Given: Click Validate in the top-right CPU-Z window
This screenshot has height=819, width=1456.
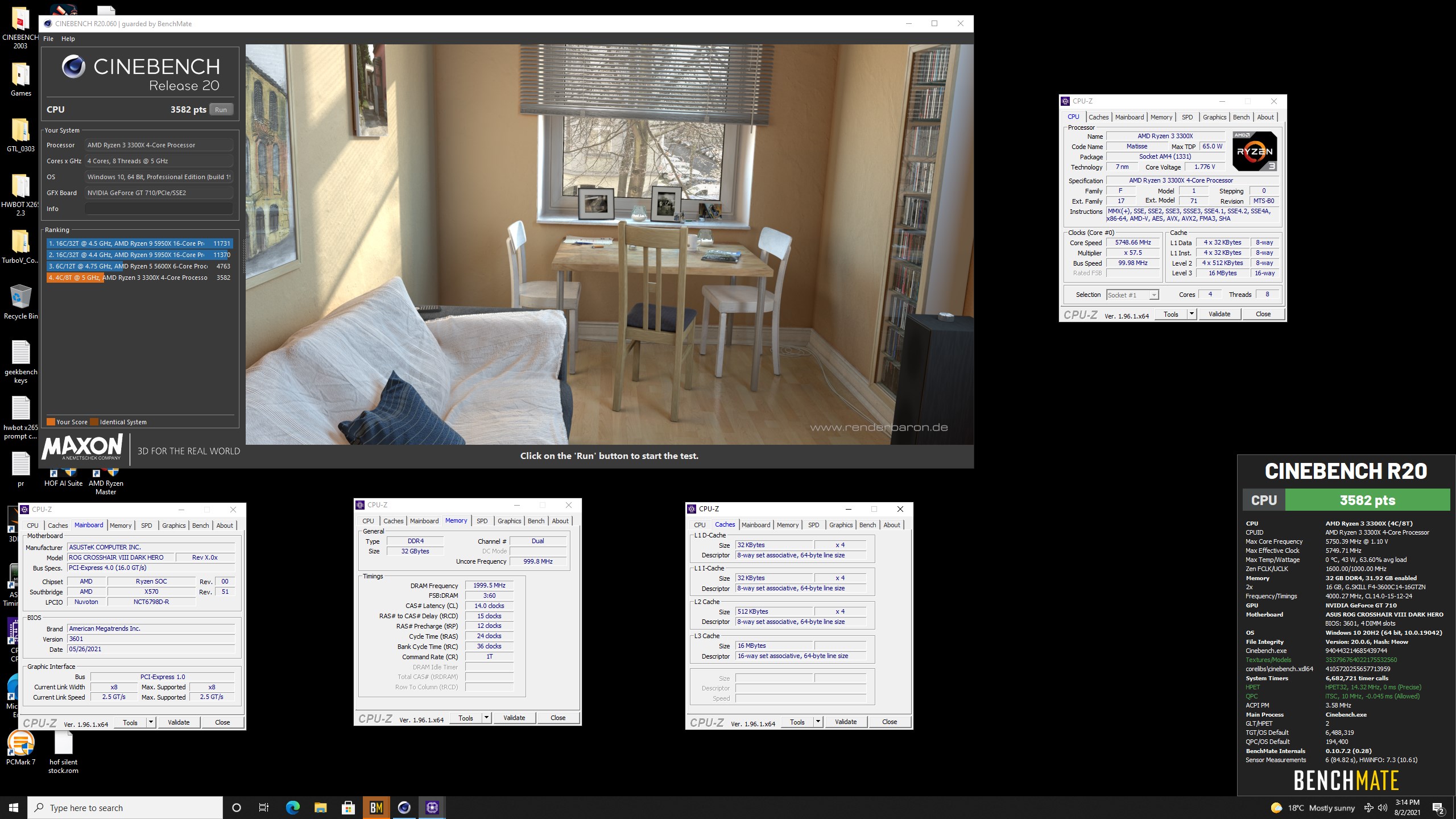Looking at the screenshot, I should (1219, 314).
